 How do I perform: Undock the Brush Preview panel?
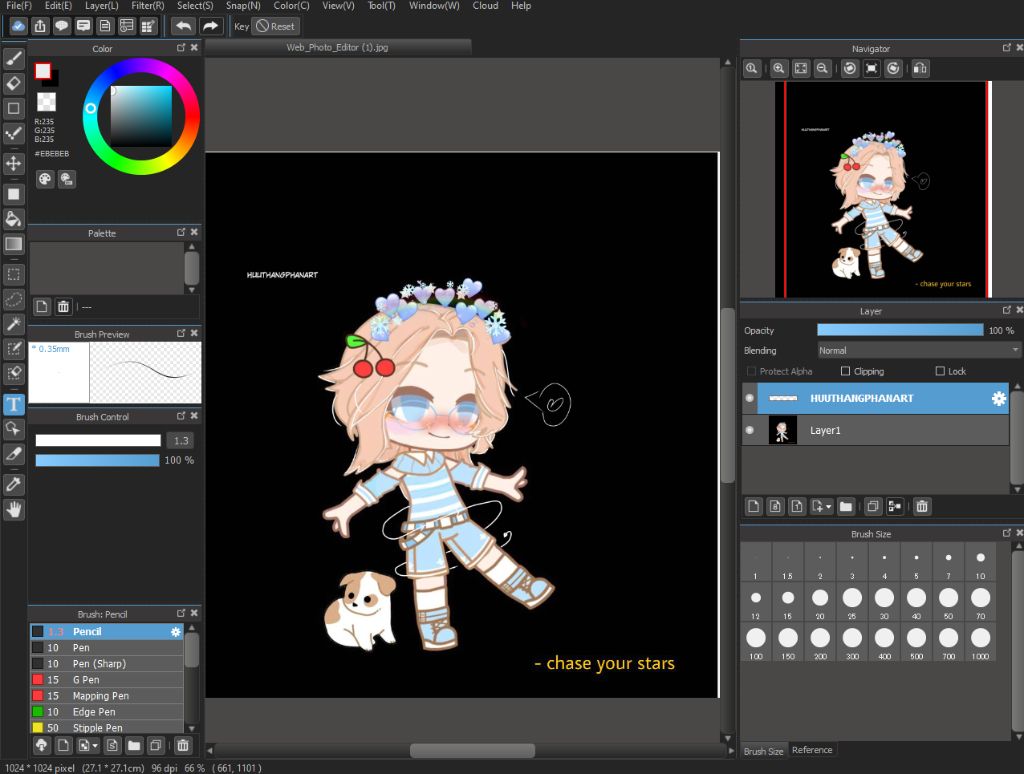coord(182,333)
